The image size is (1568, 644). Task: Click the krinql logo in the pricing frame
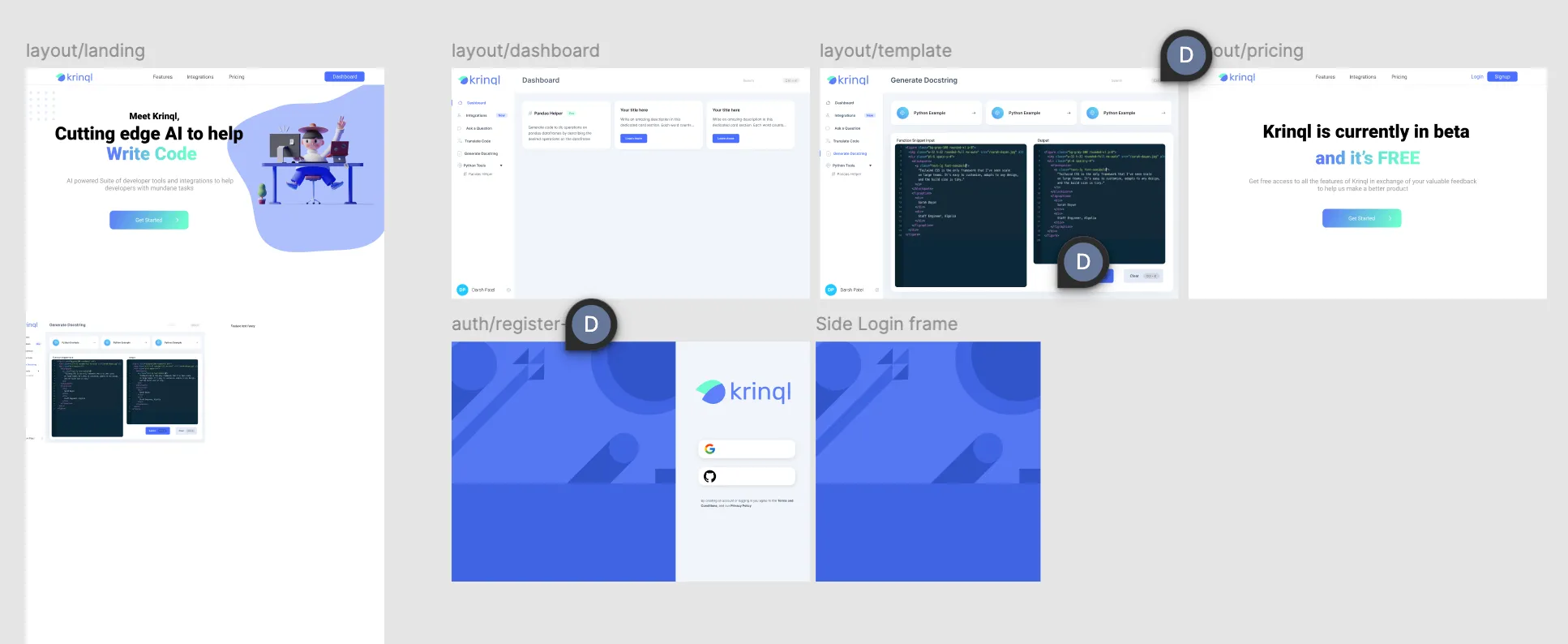tap(1237, 77)
